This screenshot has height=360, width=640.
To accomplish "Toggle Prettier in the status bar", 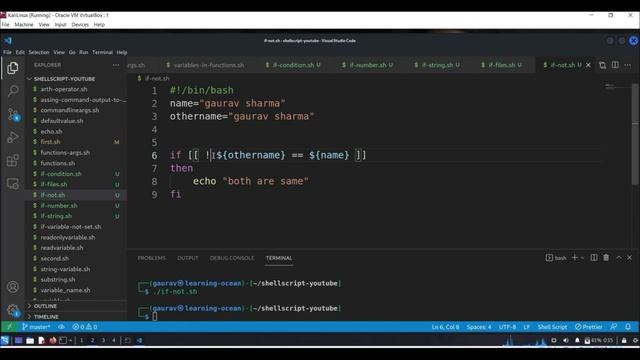I will point(589,327).
